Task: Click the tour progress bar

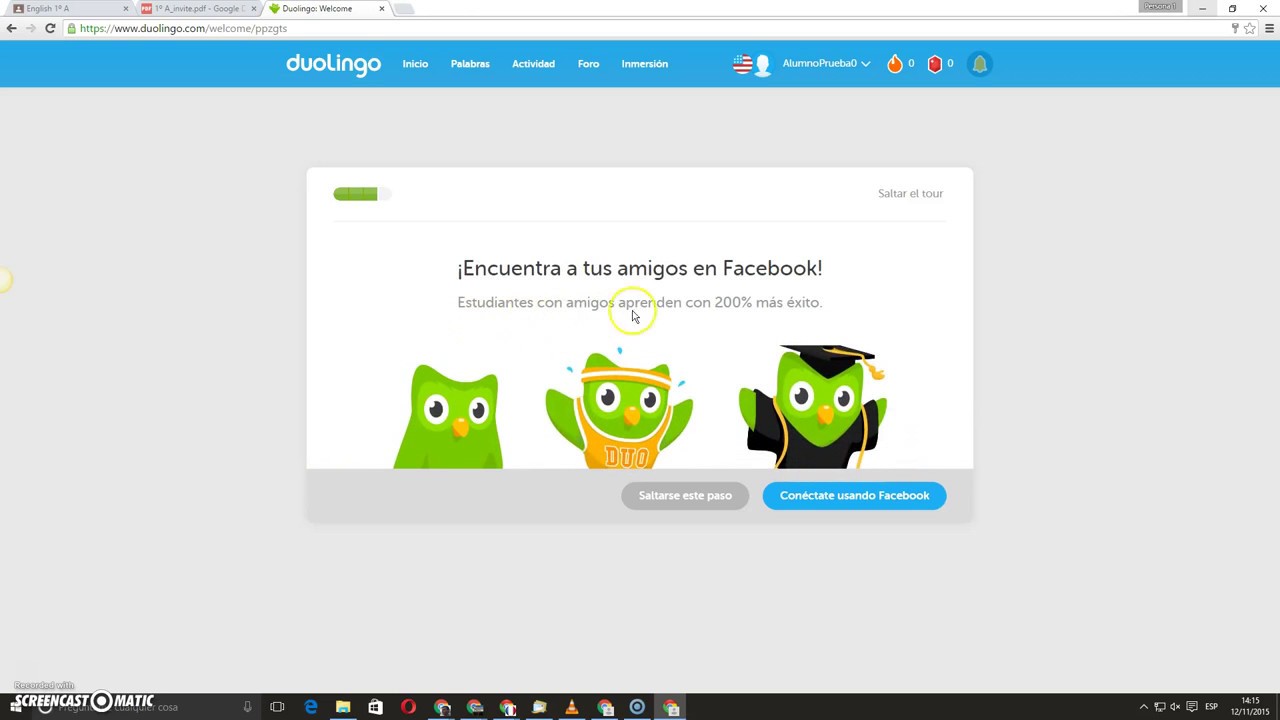Action: tap(362, 194)
